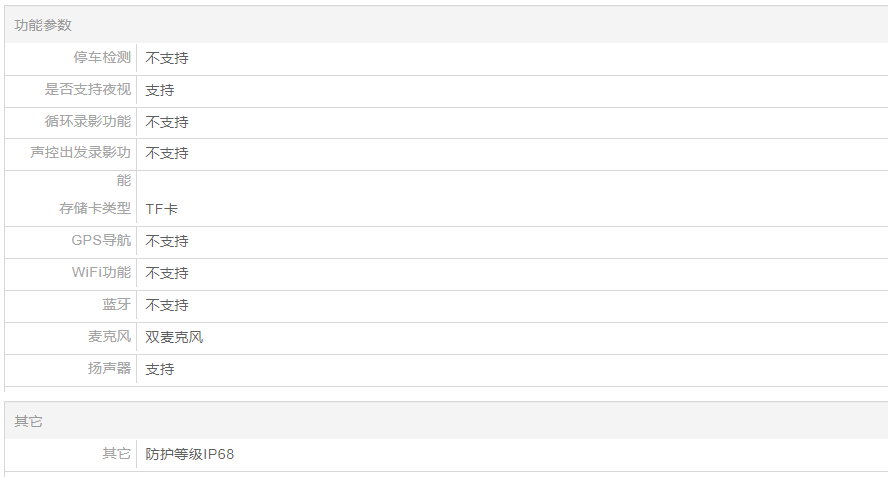Click 不支持 value next to 蓝牙
Viewport: 894px width, 477px height.
(167, 305)
